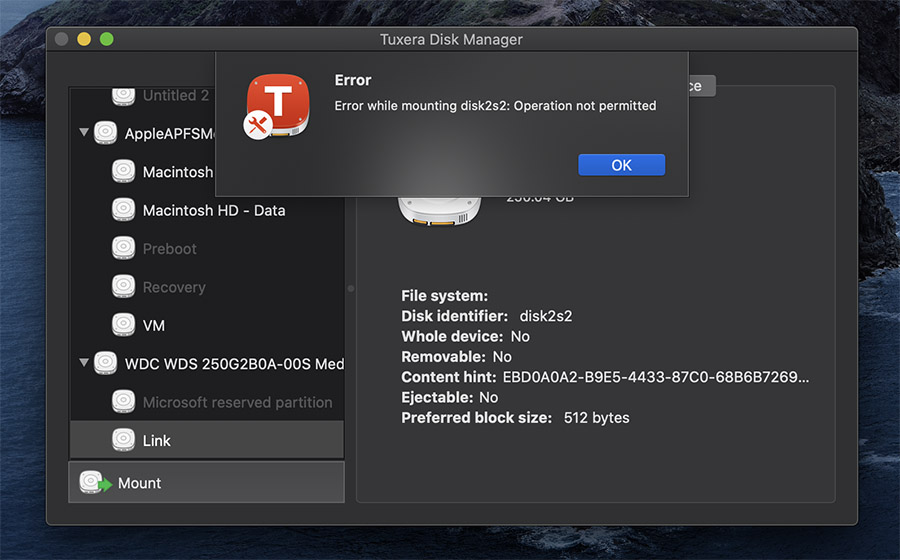Click the Ejectable value No
Screen dimensions: 900x560
click(x=488, y=398)
